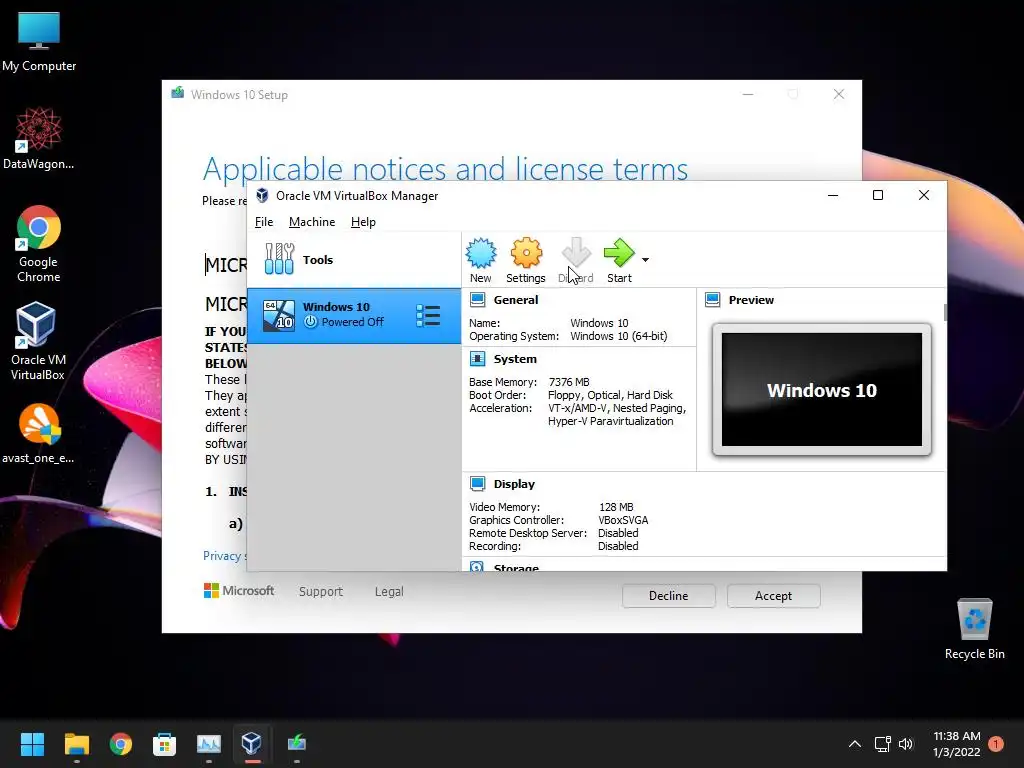Click the Display section header
Image resolution: width=1024 pixels, height=768 pixels.
(x=514, y=484)
